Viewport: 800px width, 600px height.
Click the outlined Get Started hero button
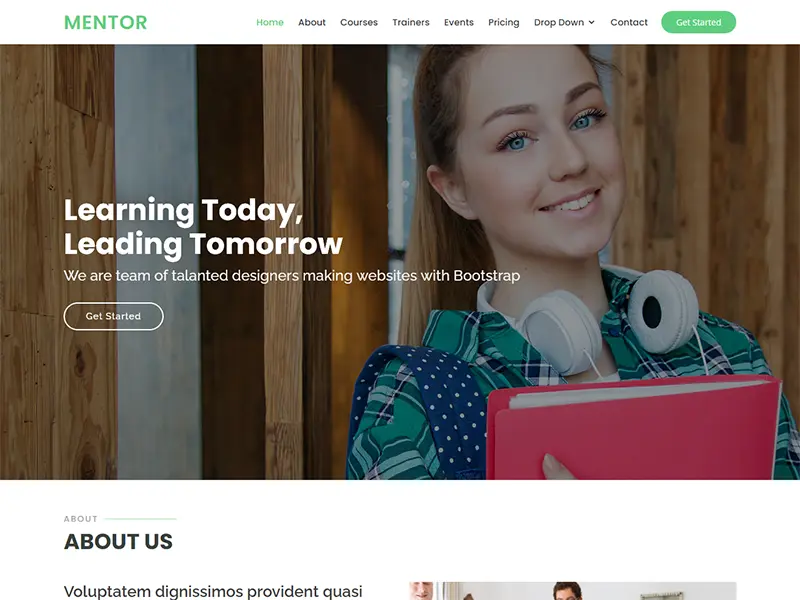(x=113, y=316)
